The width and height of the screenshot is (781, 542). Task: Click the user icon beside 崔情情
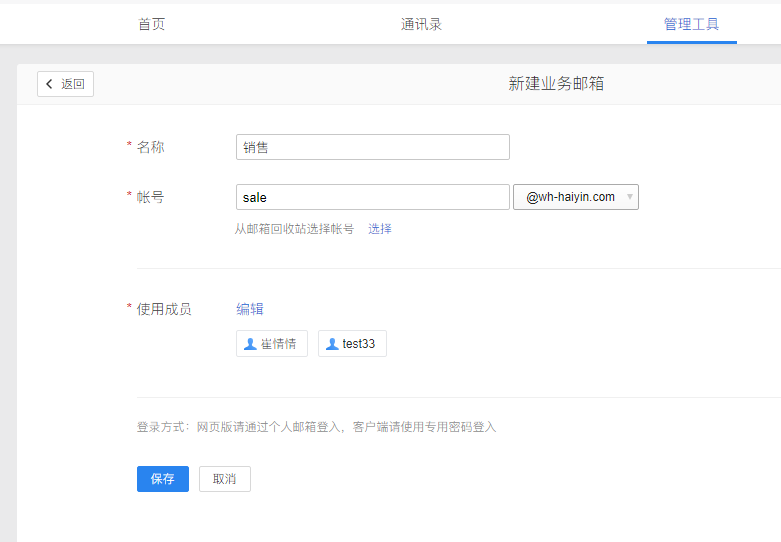coord(250,344)
